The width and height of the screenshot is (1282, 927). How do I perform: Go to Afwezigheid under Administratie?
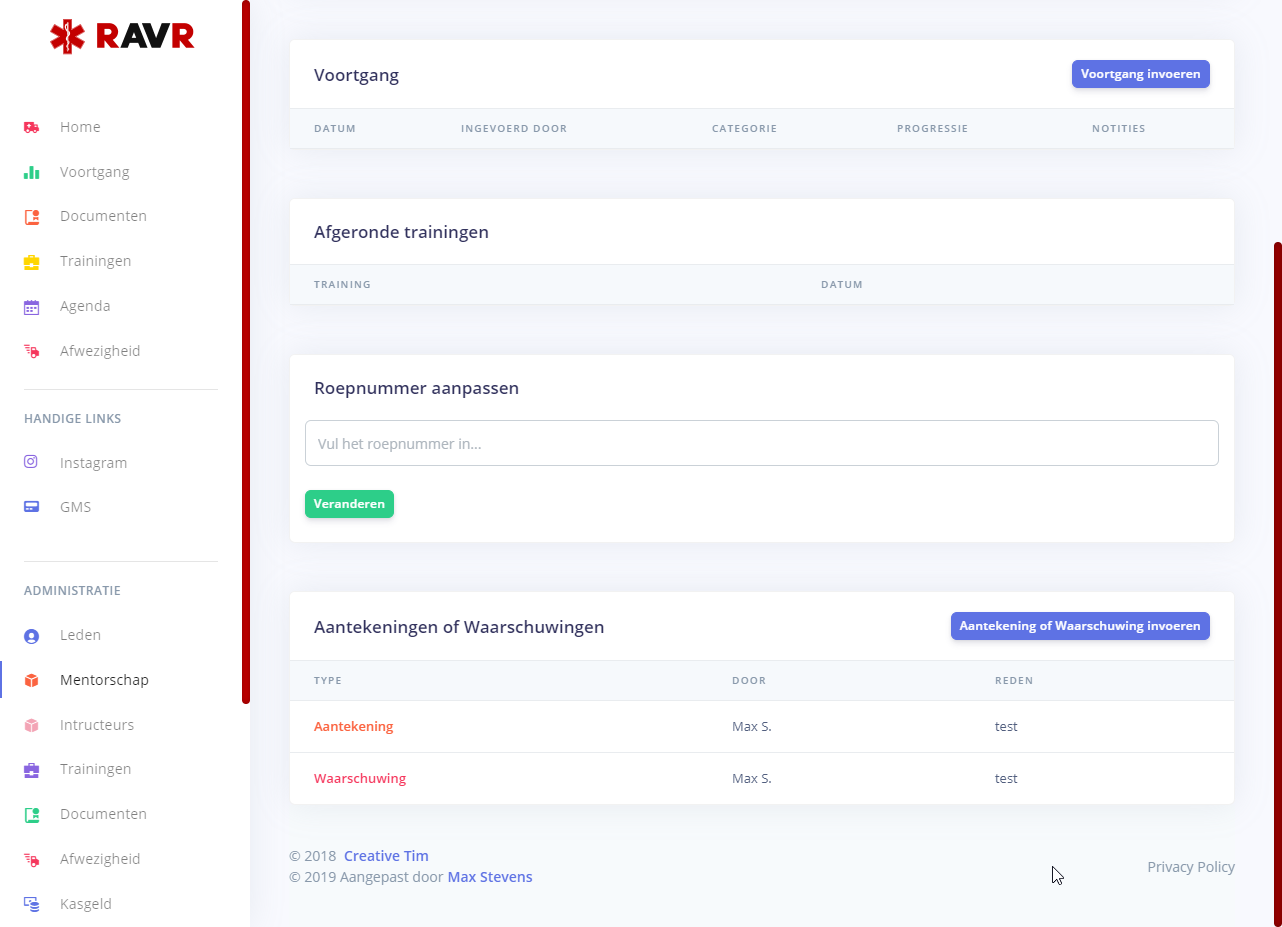click(99, 859)
